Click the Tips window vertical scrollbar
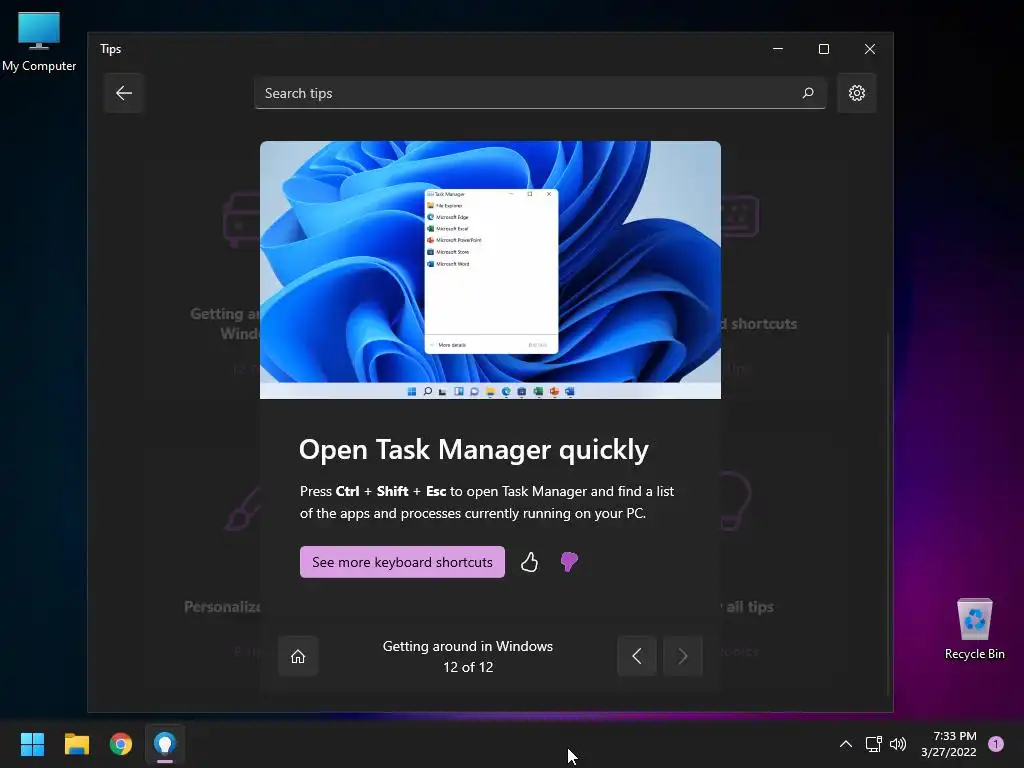This screenshot has height=768, width=1024. pyautogui.click(x=888, y=516)
